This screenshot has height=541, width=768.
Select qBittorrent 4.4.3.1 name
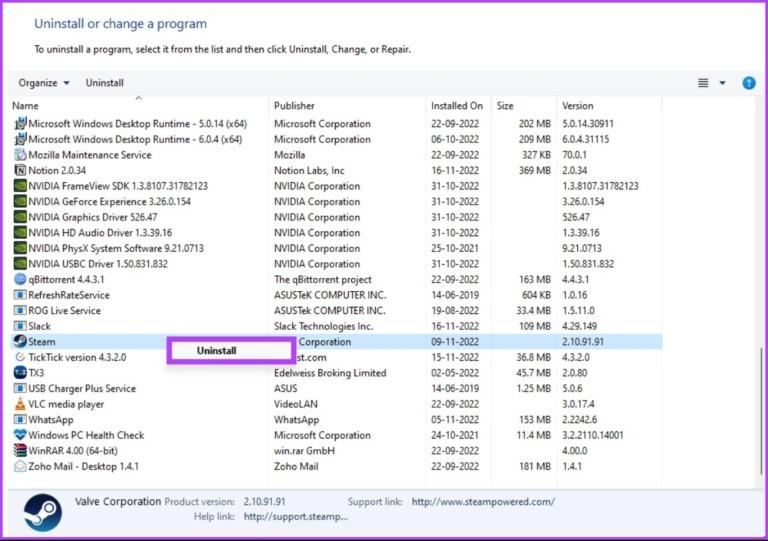[66, 279]
